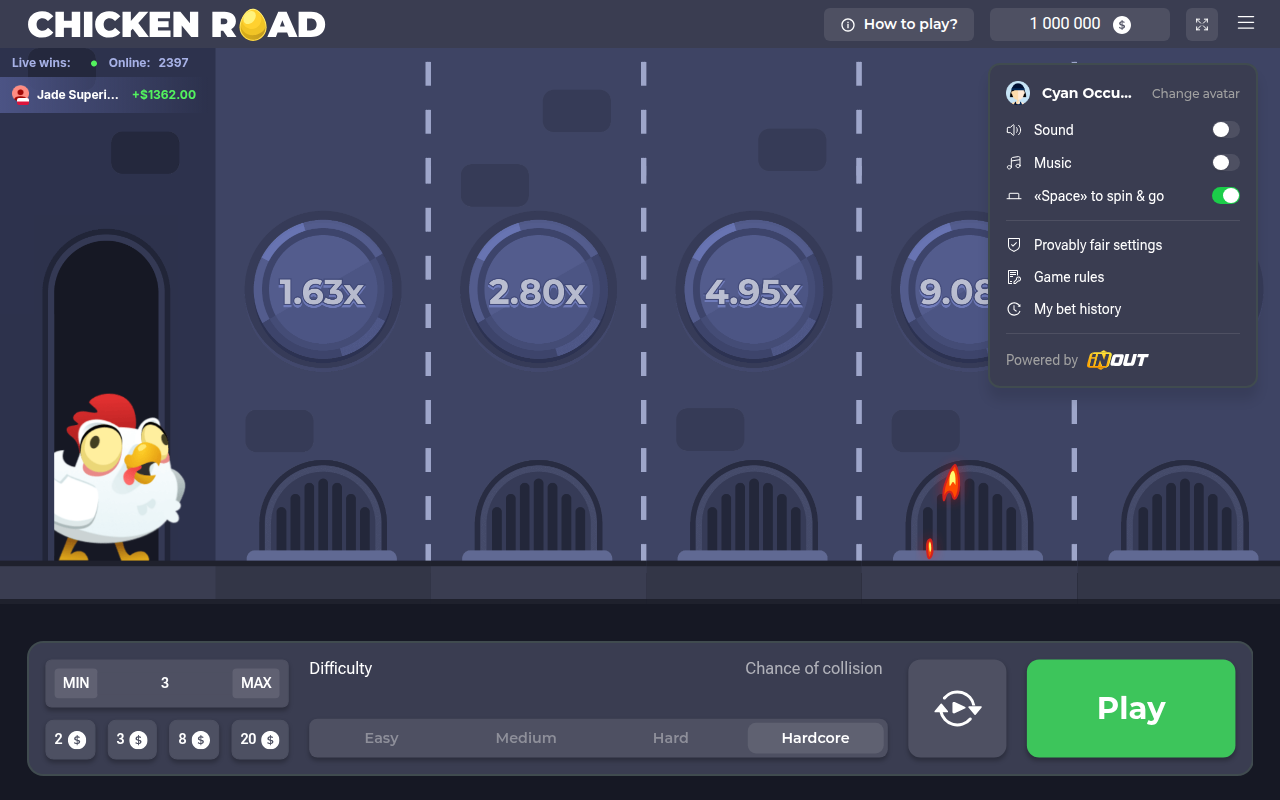1280x800 pixels.
Task: Turn on the Sound toggle
Action: tap(1225, 130)
